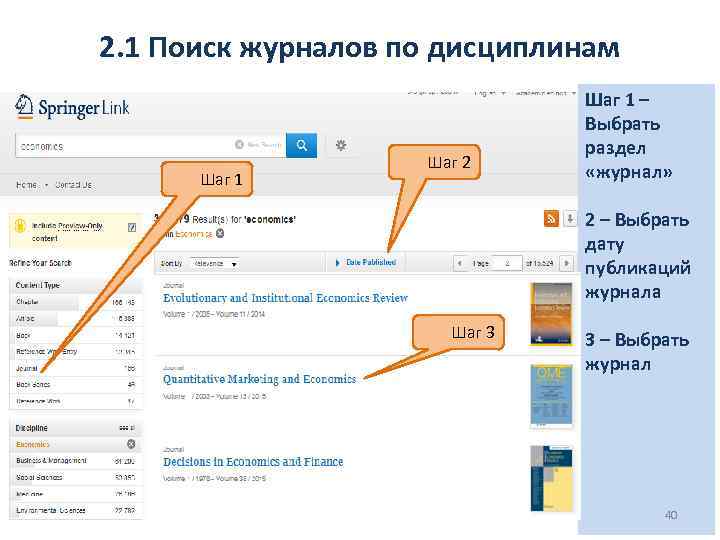The width and height of the screenshot is (720, 540).
Task: Click 'see all' in Discipline header
Action: (x=127, y=428)
